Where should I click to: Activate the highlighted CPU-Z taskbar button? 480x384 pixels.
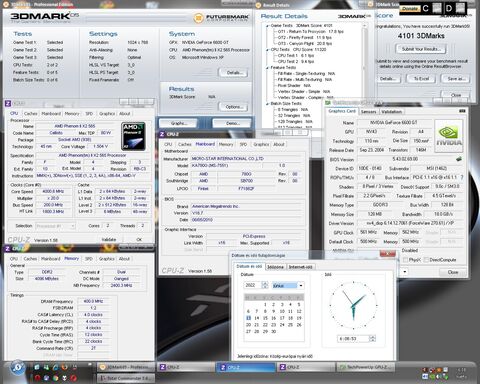(246, 367)
